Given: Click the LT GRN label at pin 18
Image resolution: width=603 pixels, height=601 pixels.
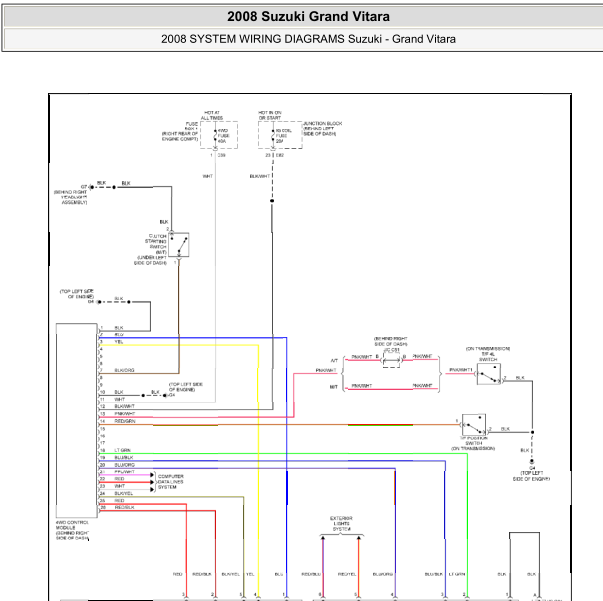Looking at the screenshot, I should point(123,450).
